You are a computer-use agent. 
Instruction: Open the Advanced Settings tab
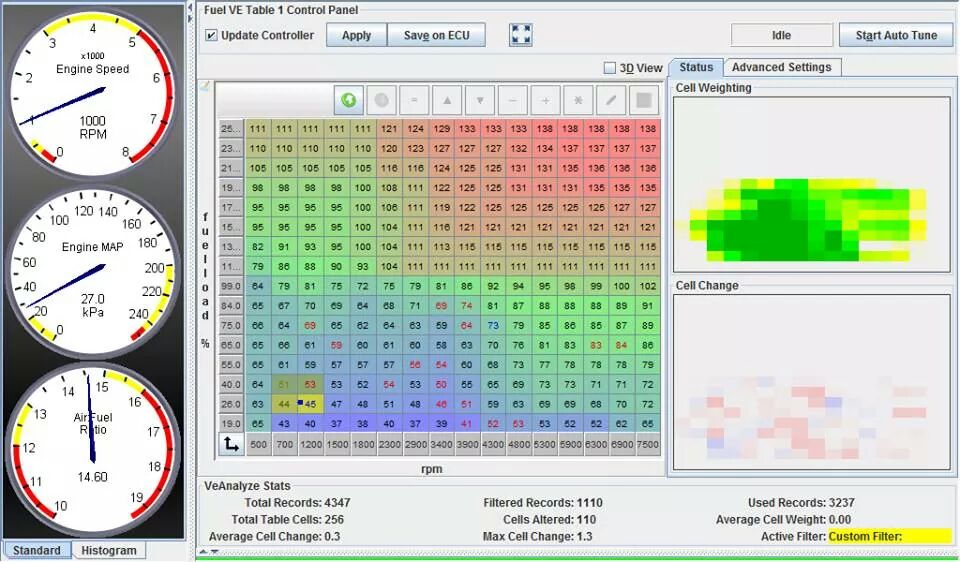[x=781, y=67]
